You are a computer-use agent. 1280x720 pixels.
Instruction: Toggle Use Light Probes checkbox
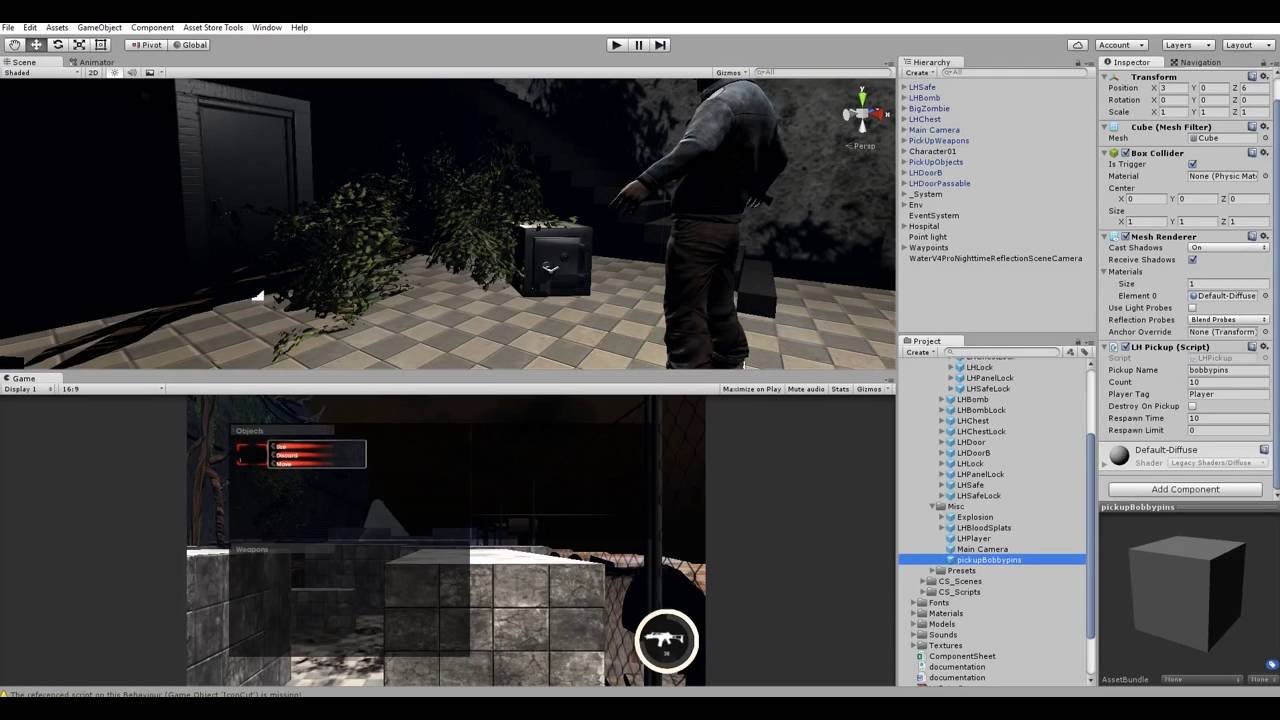click(x=1192, y=308)
